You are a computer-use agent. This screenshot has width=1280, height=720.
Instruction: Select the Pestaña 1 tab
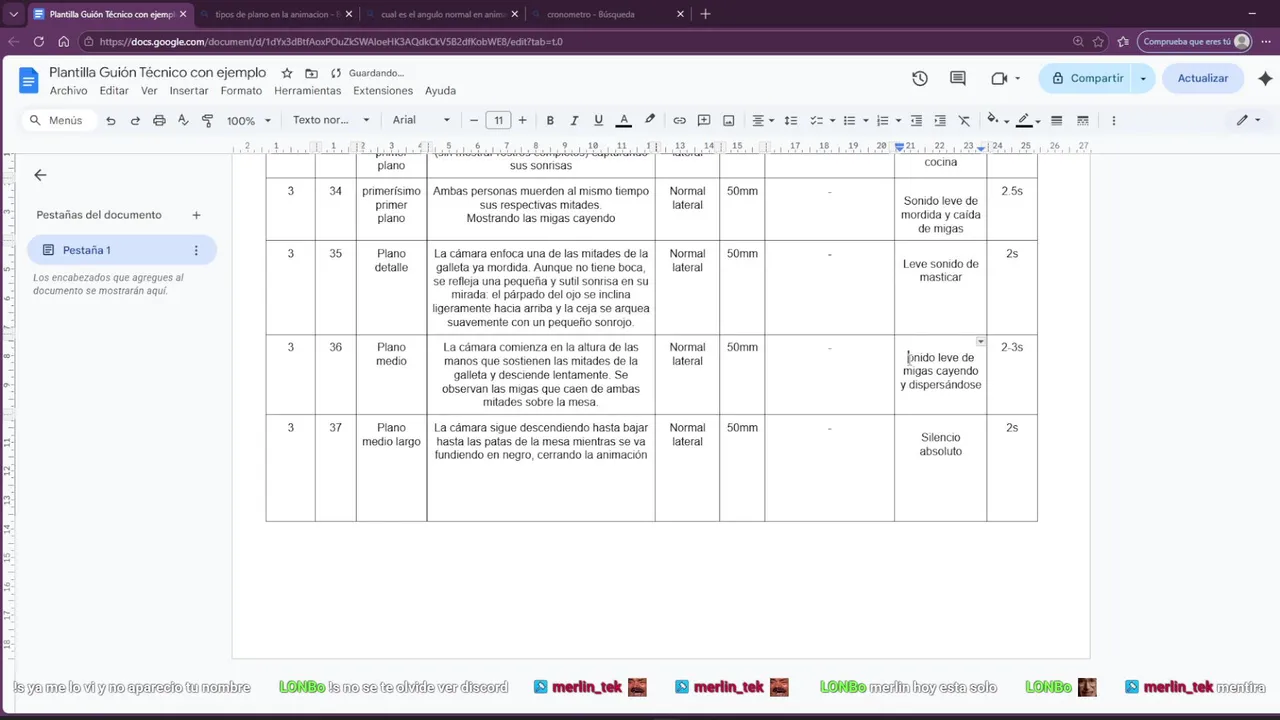point(121,250)
